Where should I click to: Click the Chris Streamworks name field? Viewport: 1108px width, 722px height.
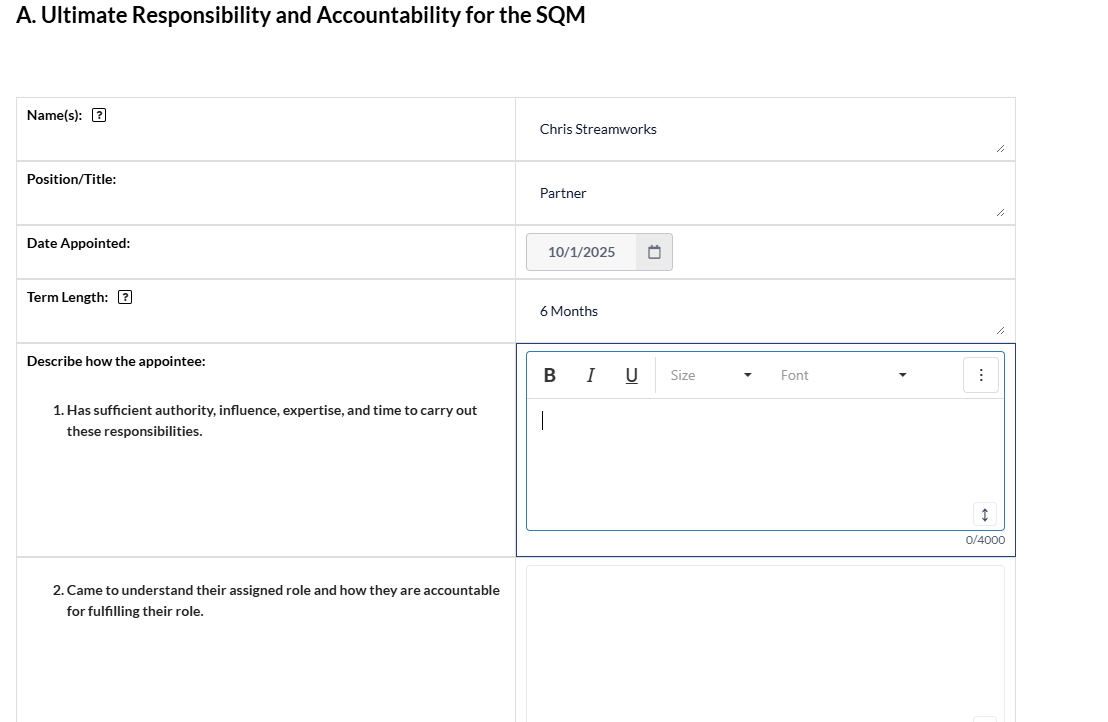click(765, 130)
